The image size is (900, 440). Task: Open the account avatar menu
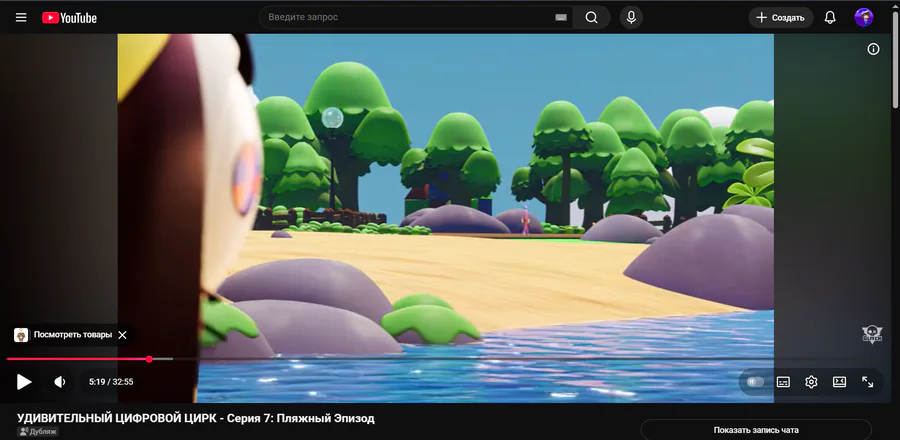[x=863, y=17]
